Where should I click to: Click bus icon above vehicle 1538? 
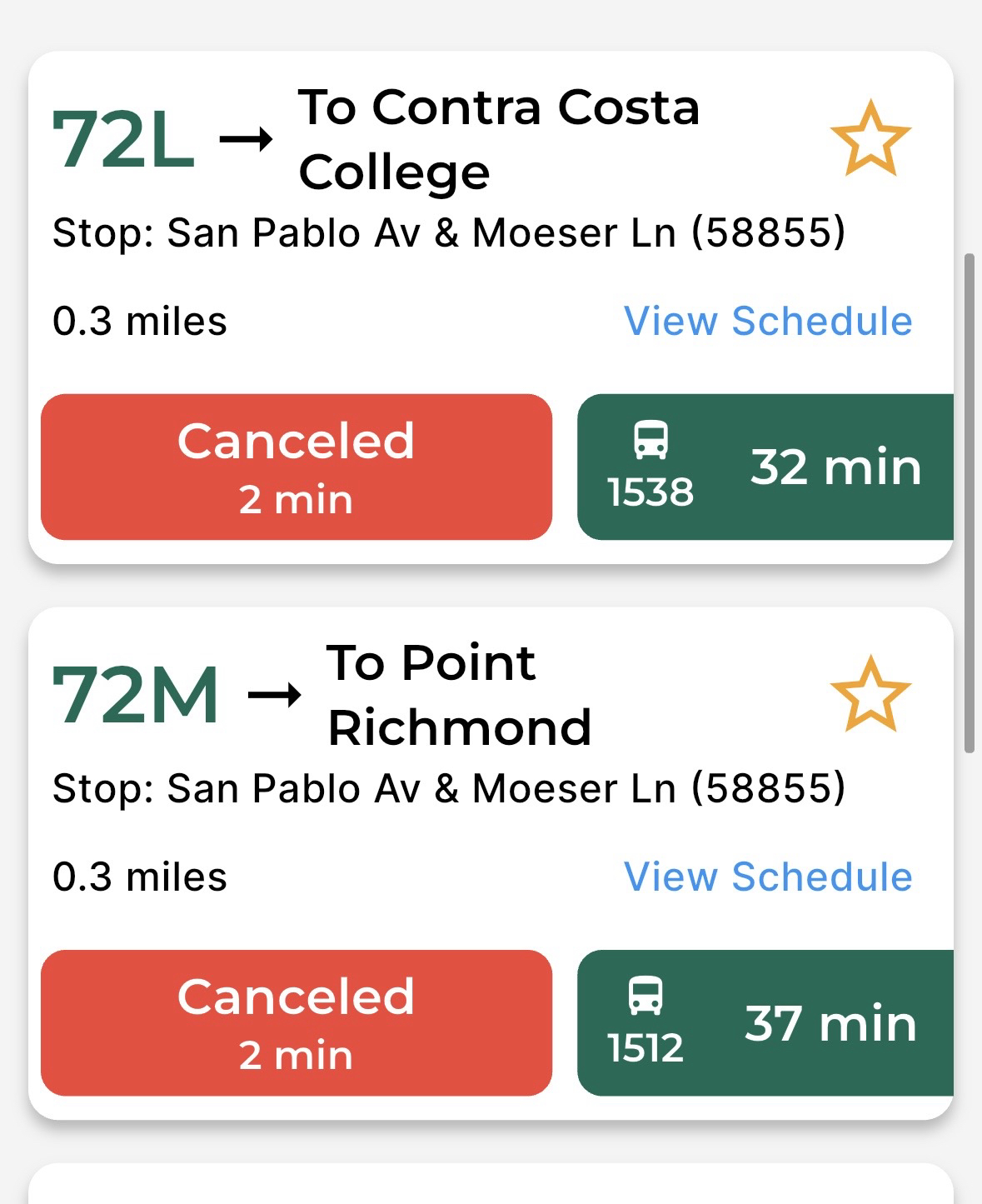click(x=651, y=440)
